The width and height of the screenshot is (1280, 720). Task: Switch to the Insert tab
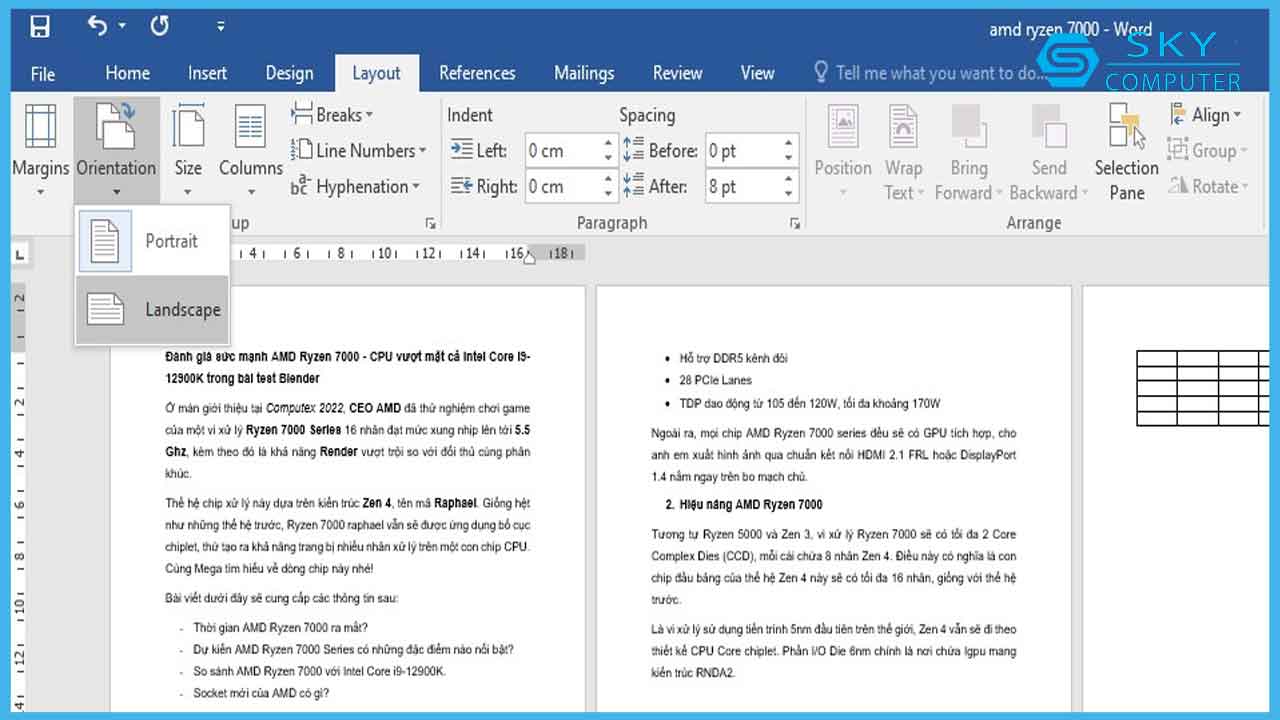207,73
